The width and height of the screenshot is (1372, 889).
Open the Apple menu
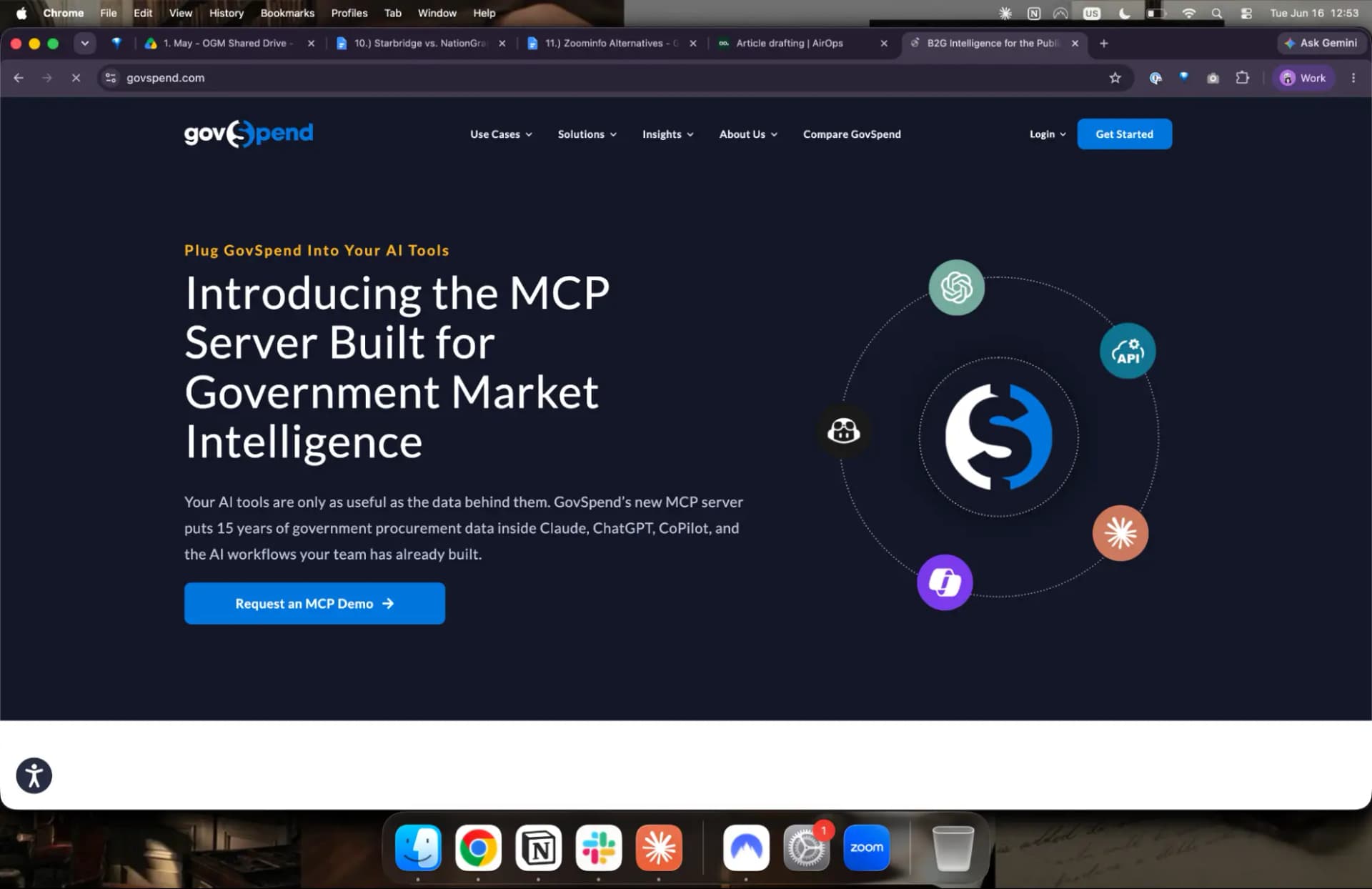(x=21, y=13)
